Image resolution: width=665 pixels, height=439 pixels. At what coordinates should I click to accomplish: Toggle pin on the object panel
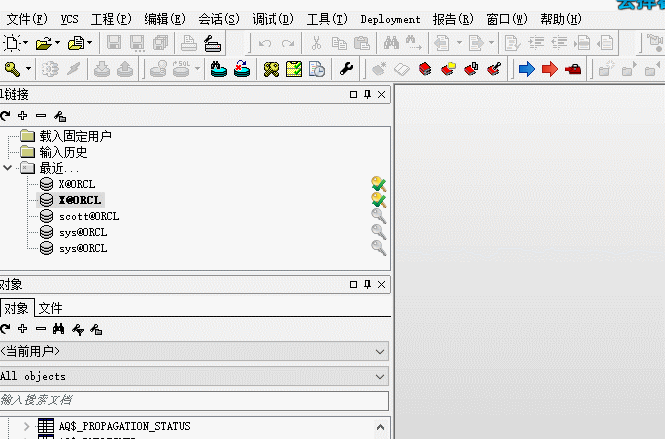(x=367, y=284)
